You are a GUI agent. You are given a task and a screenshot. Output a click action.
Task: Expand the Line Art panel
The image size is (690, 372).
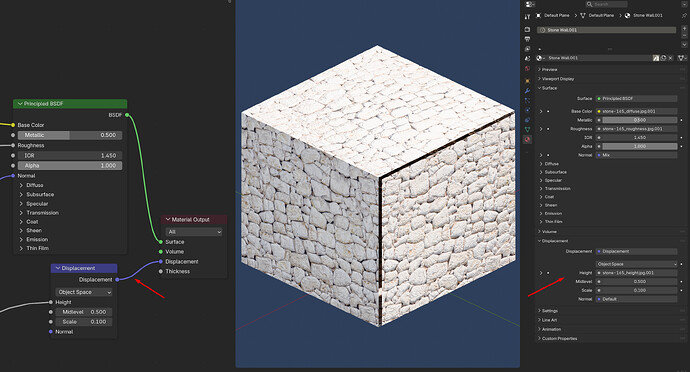tap(540, 320)
